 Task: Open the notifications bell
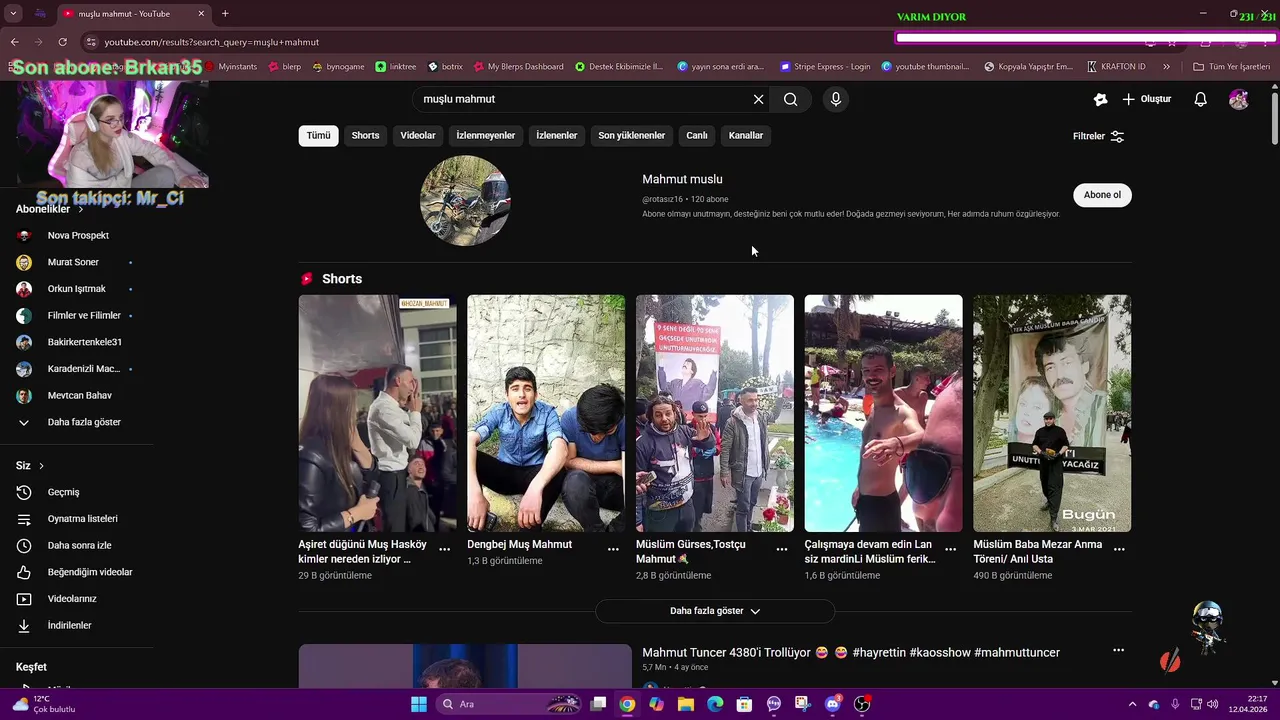point(1201,99)
